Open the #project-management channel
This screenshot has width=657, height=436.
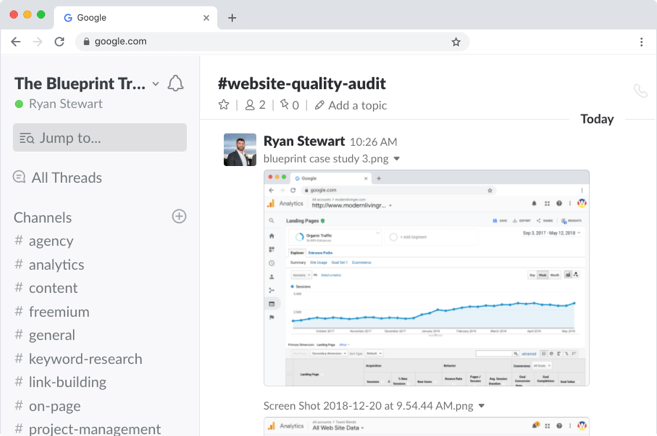[x=88, y=428]
